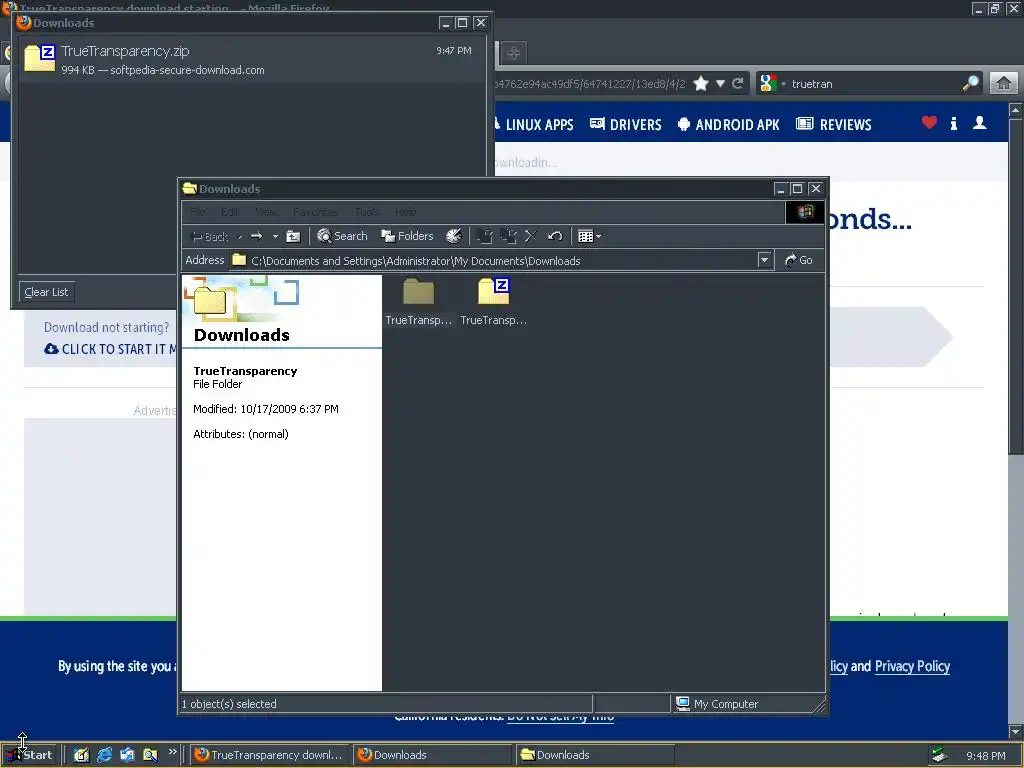
Task: Click red heart icon on Softpedia header
Action: point(929,122)
